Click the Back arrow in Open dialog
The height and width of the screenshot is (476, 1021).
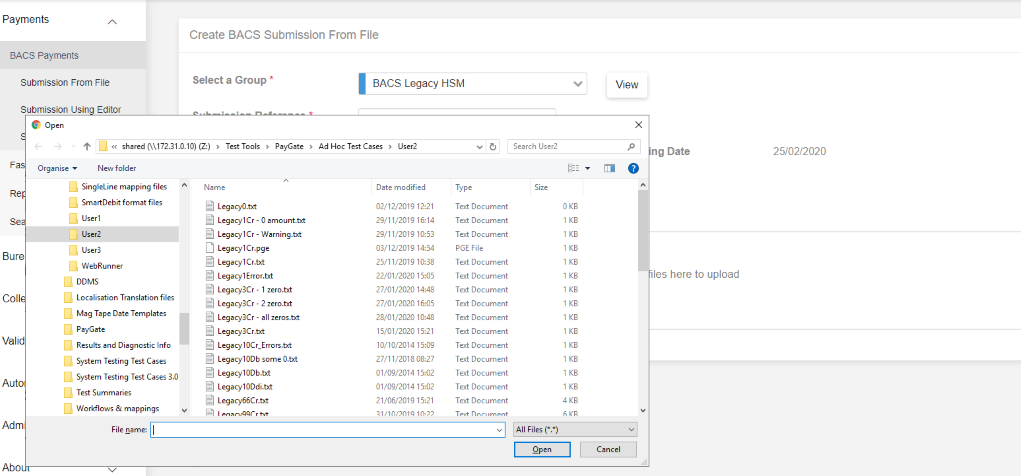click(38, 147)
